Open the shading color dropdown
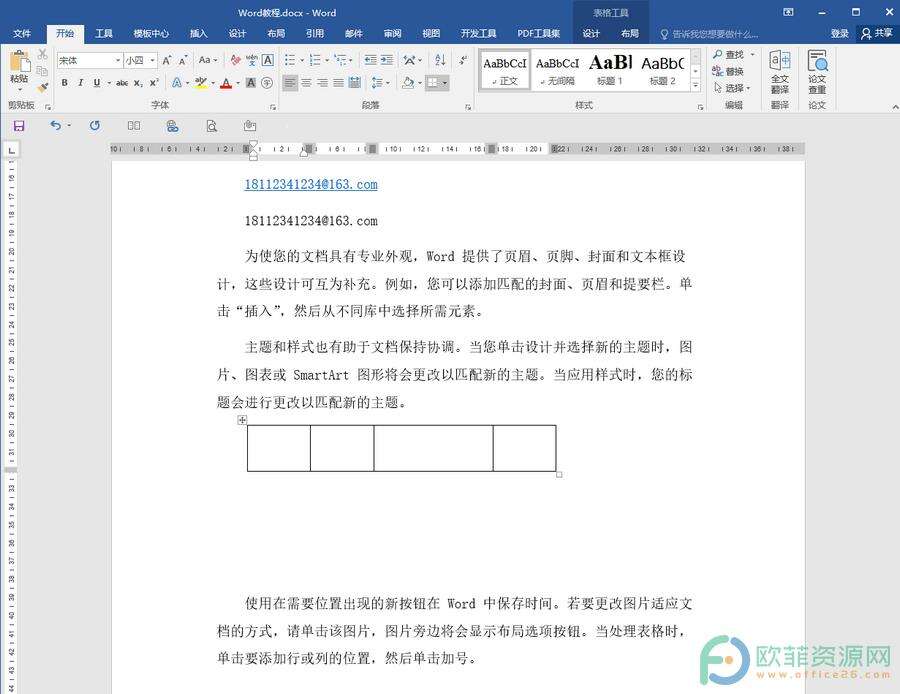The width and height of the screenshot is (900, 694). click(x=421, y=83)
